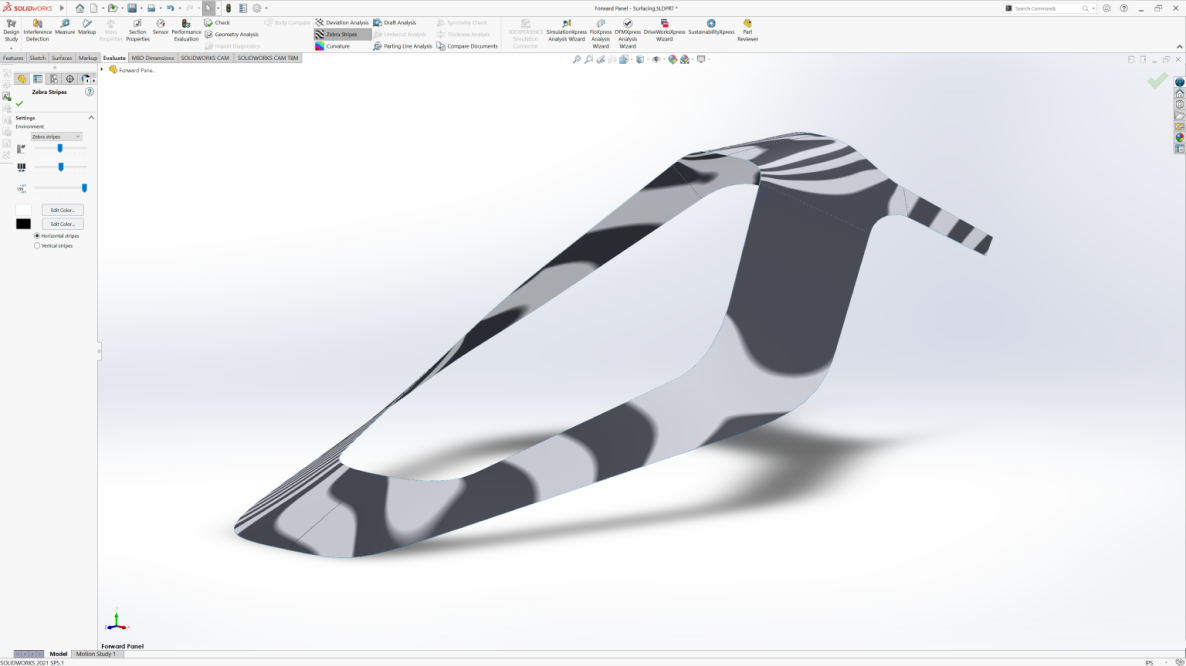Screen dimensions: 1186x666
Task: Select Vertical stripes option
Action: click(37, 246)
